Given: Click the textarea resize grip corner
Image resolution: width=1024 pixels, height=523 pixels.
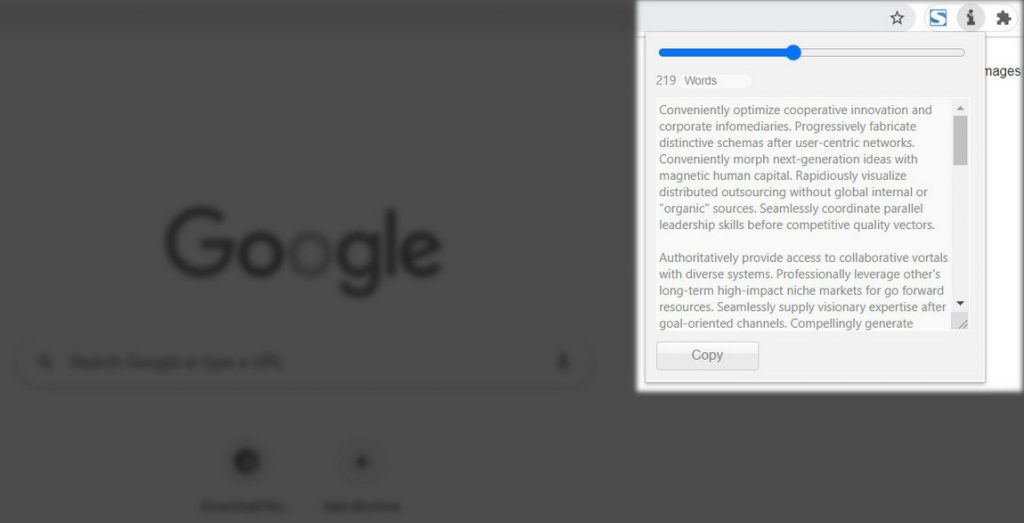Looking at the screenshot, I should 961,322.
